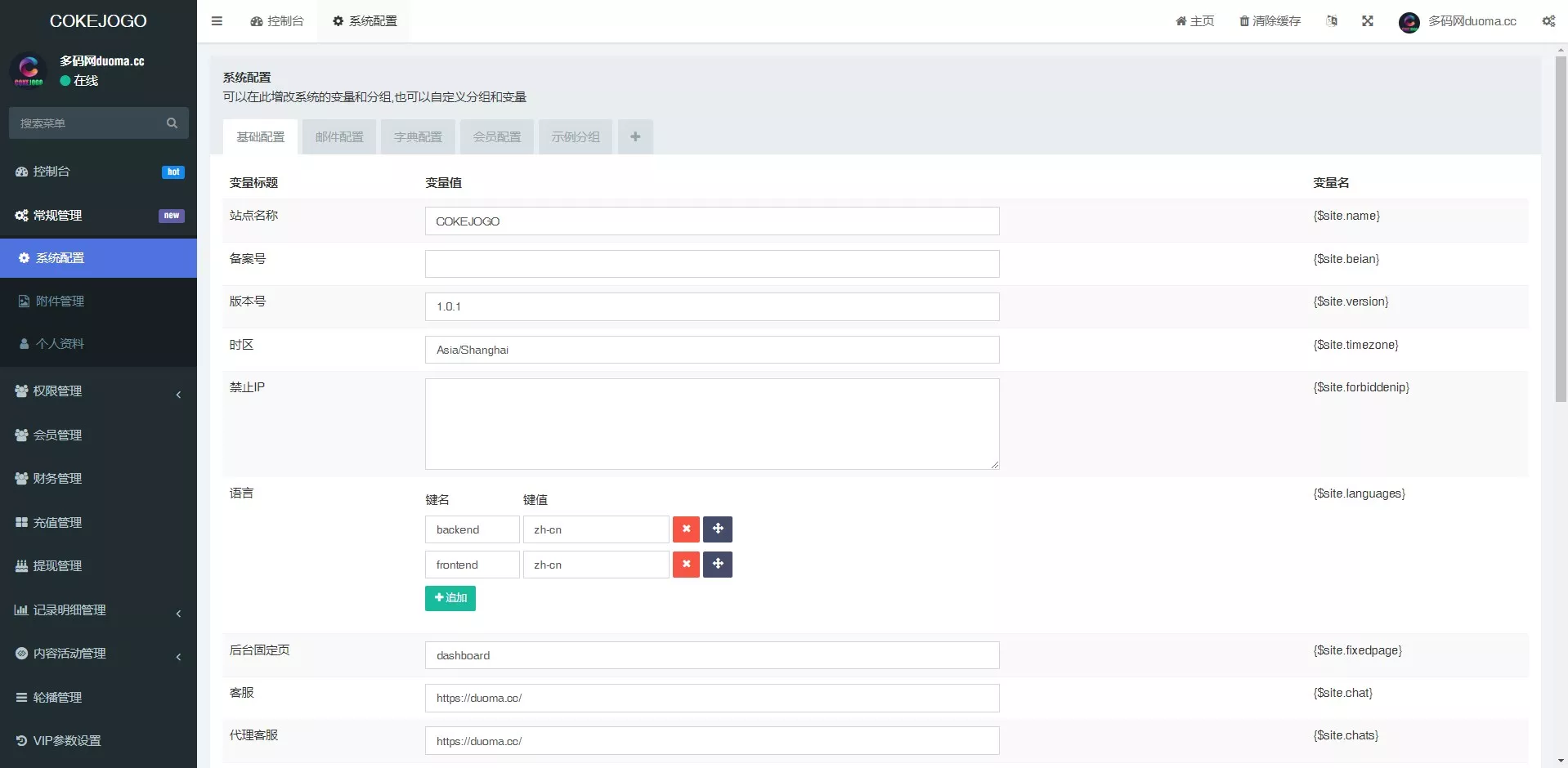This screenshot has width=1568, height=768.
Task: Open 主页 from the top bar
Action: pos(1194,20)
